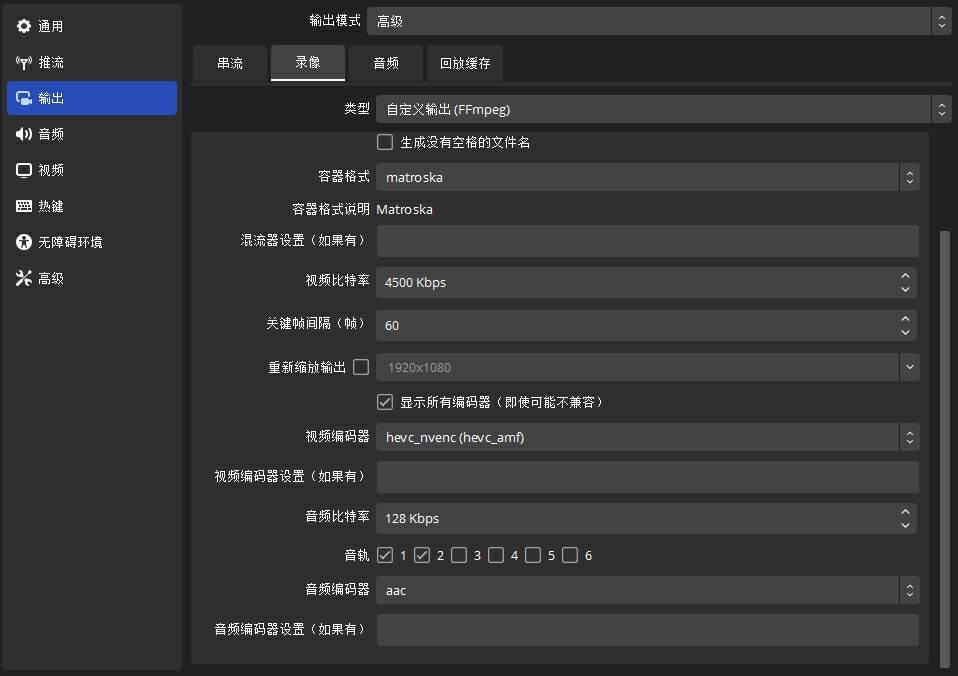Image resolution: width=958 pixels, height=676 pixels.
Task: Open the 视频编码器 hevc_nvenc dropdown
Action: 648,438
